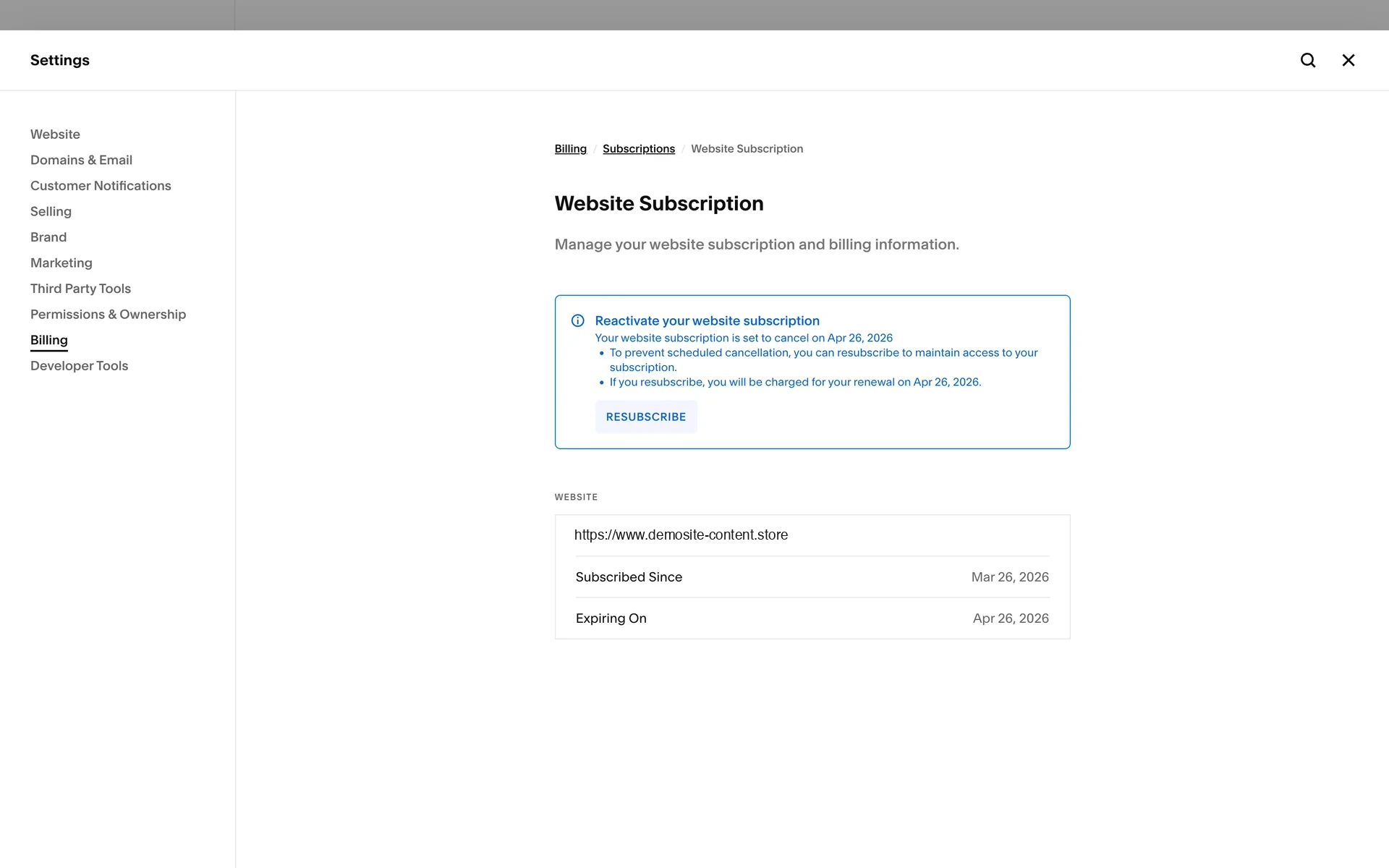The height and width of the screenshot is (868, 1389).
Task: Select Third Party Tools
Action: click(80, 289)
